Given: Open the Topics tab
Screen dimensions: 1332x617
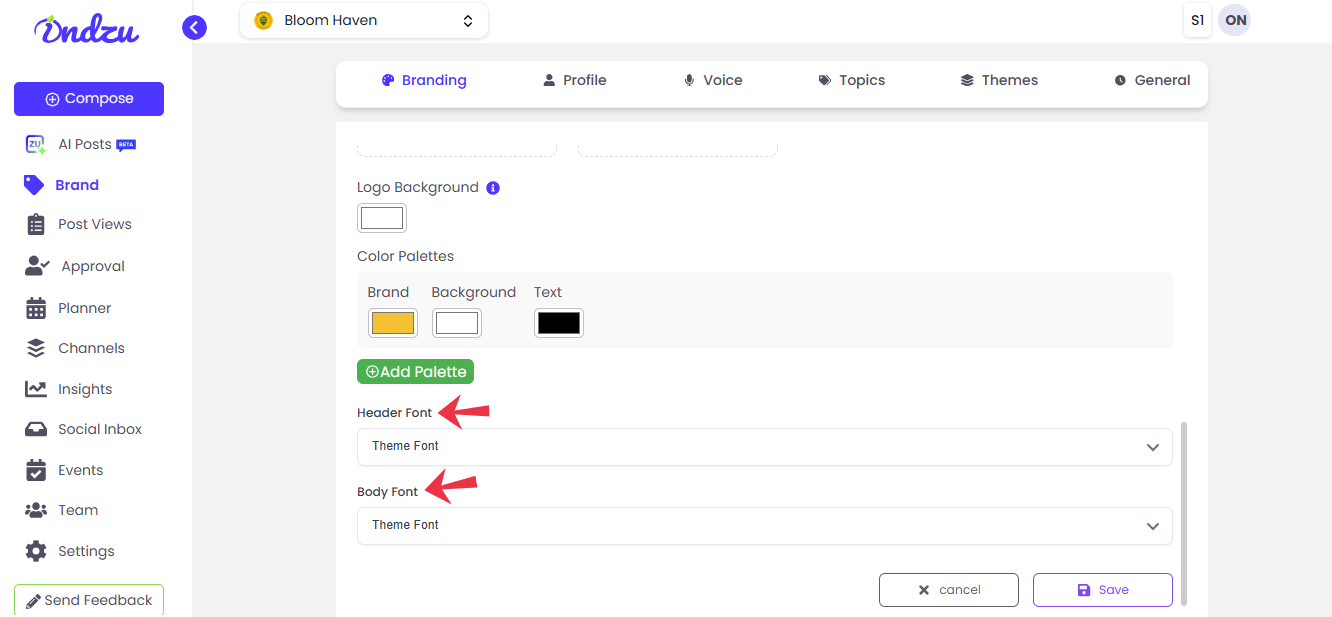Looking at the screenshot, I should 851,80.
